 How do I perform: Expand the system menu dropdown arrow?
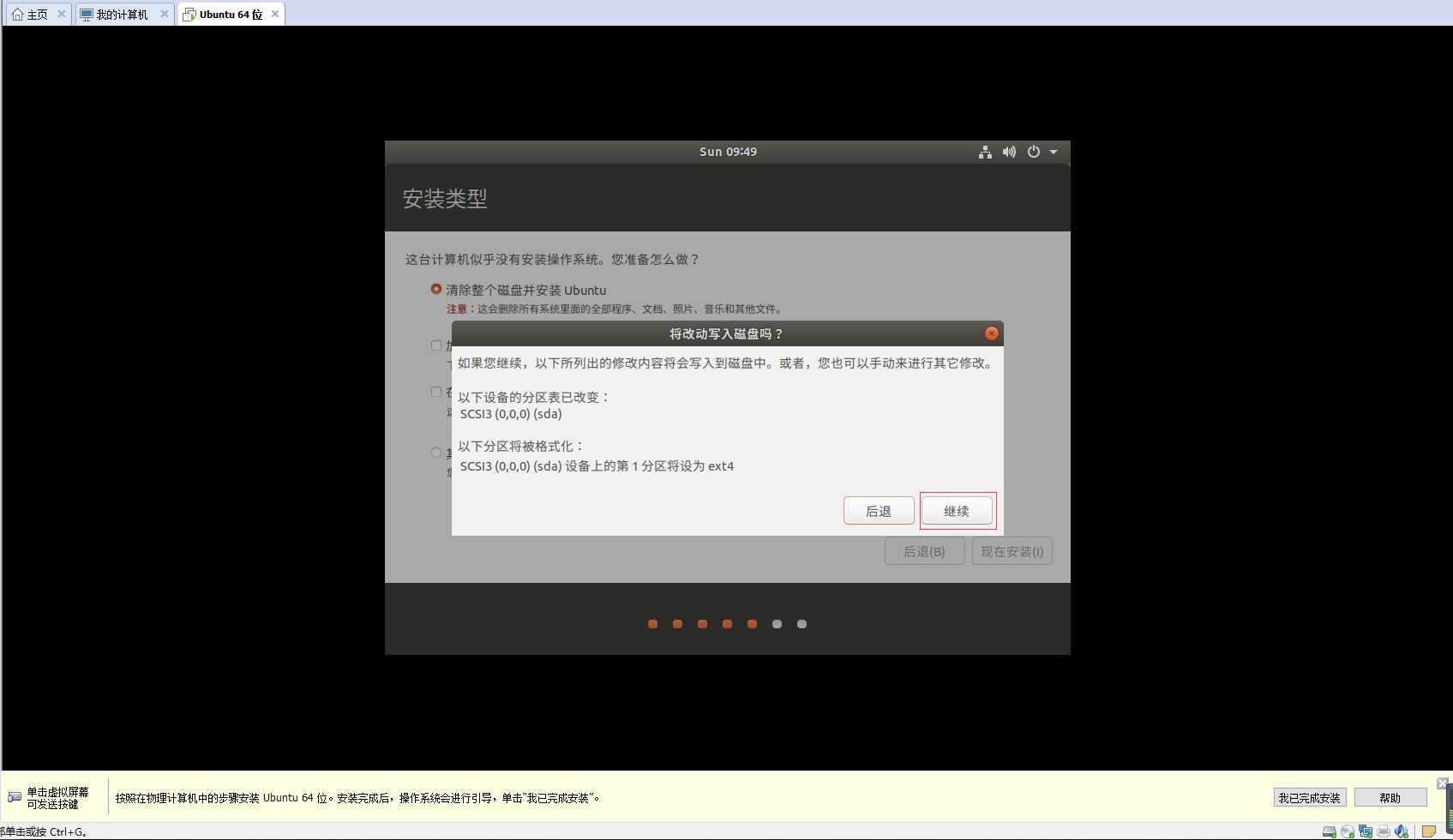tap(1054, 152)
